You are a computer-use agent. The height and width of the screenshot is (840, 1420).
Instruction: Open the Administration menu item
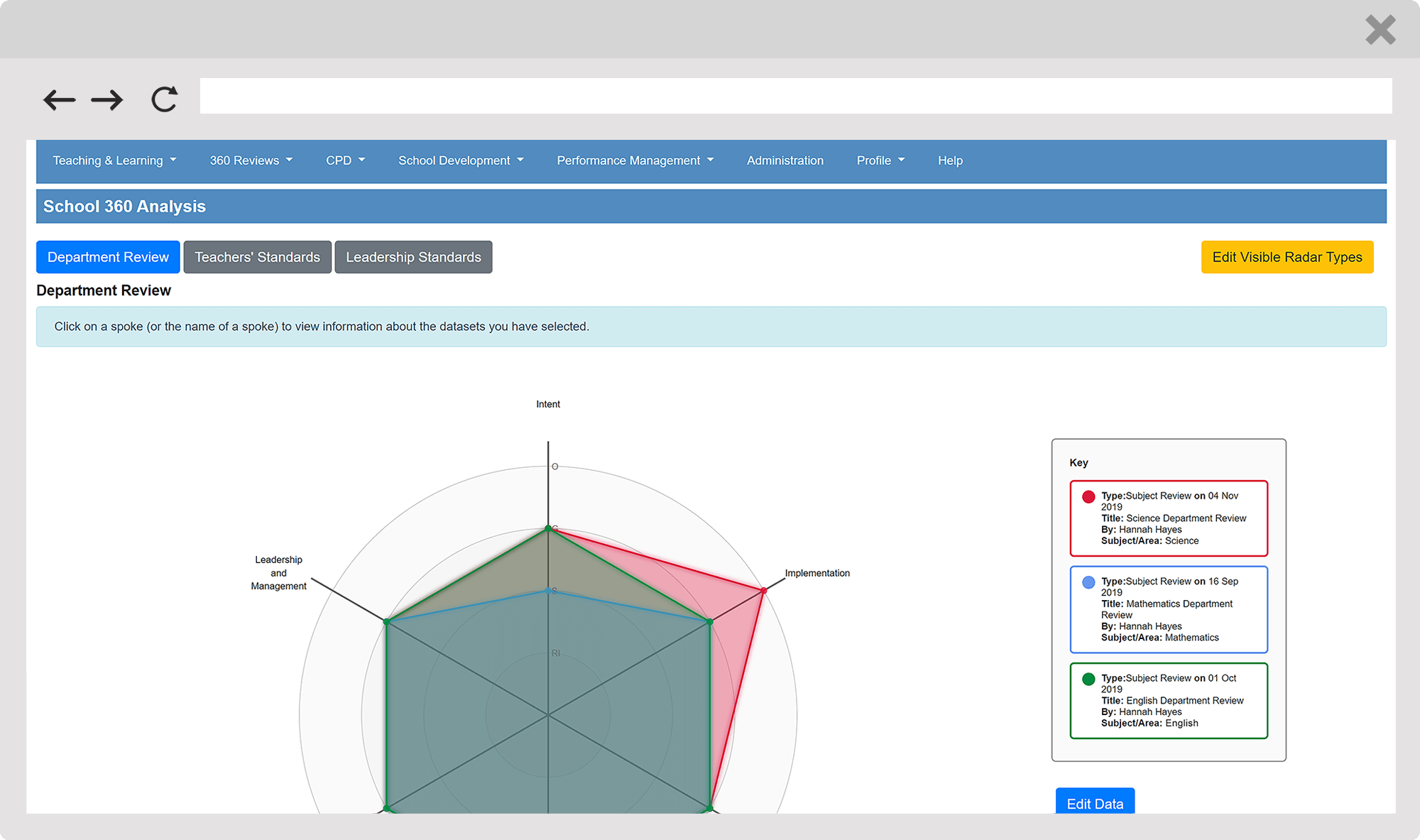(785, 160)
